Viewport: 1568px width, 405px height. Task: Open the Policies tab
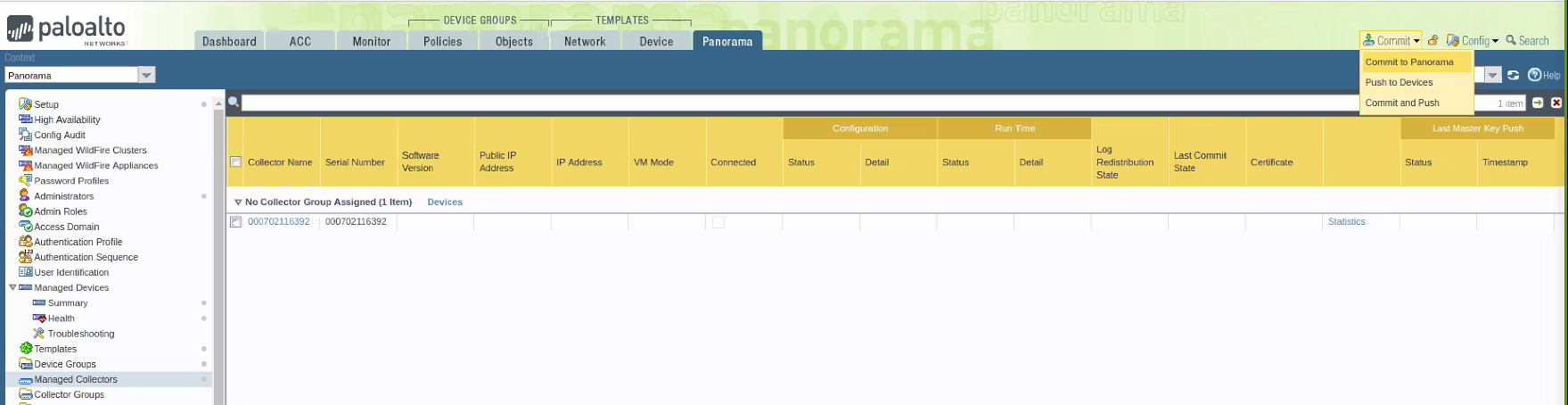[443, 41]
